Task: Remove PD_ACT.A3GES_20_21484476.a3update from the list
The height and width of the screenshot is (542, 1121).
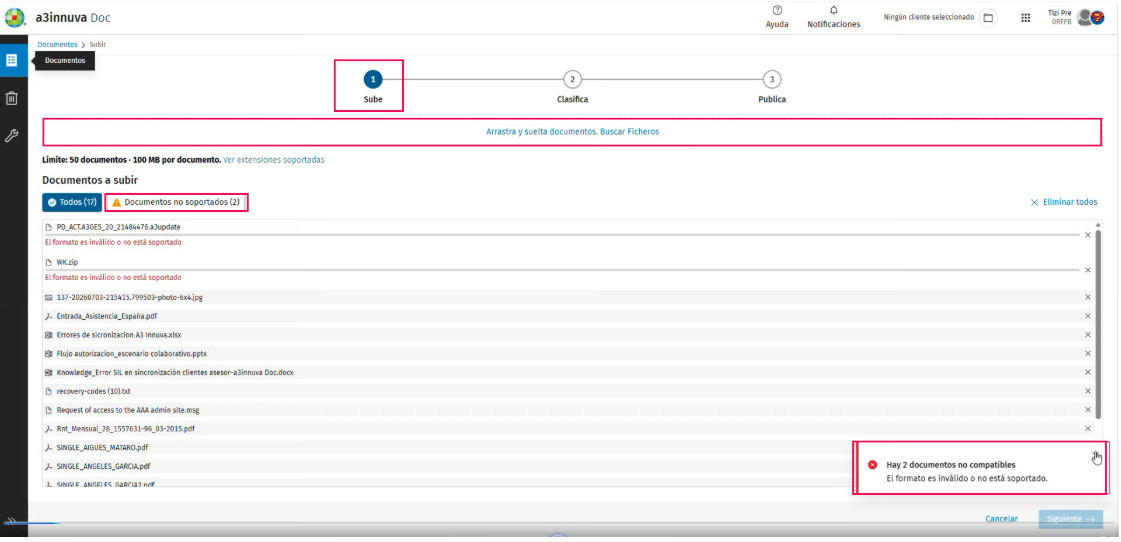Action: click(1087, 235)
